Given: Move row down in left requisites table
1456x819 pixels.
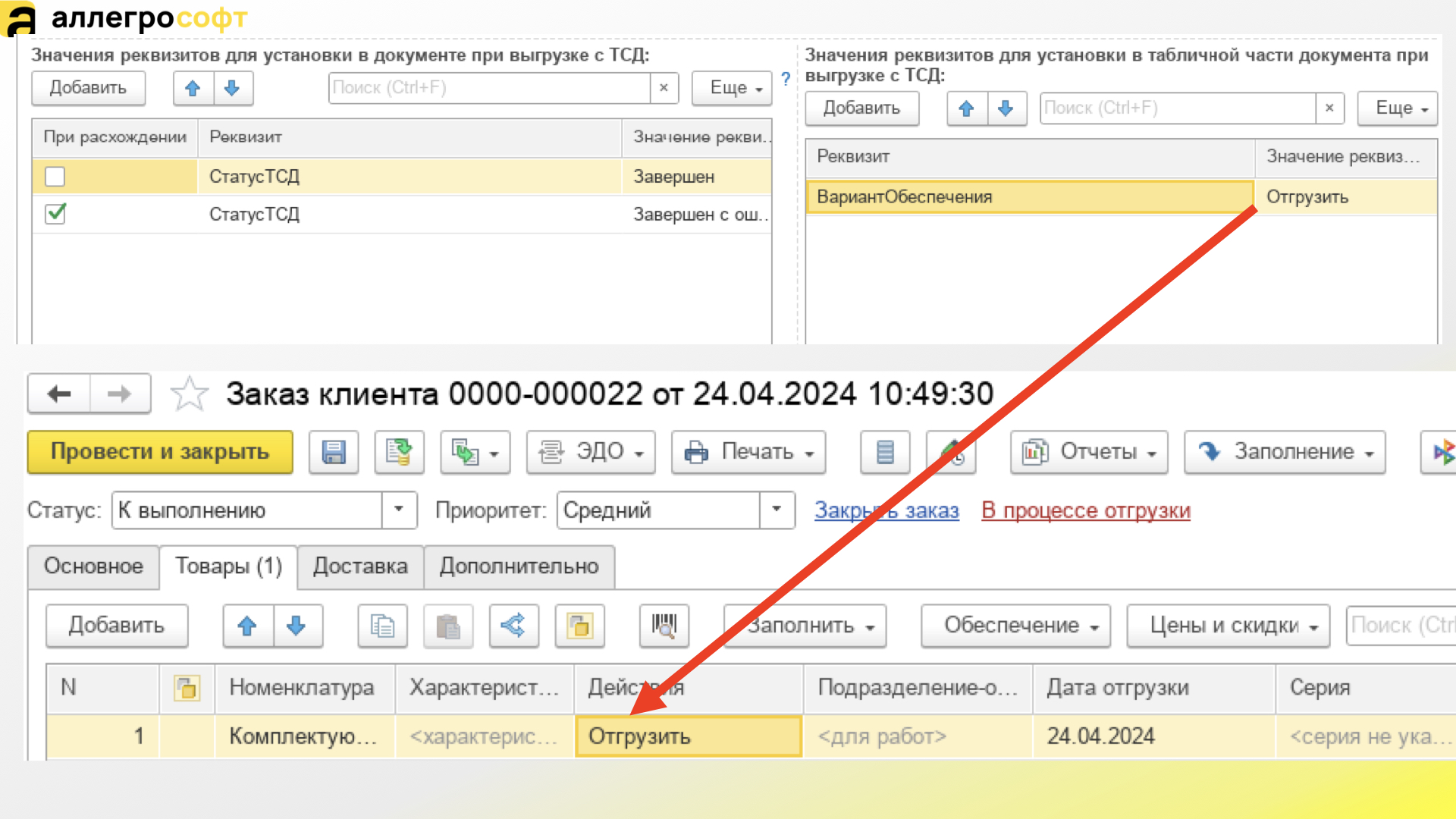Looking at the screenshot, I should [x=233, y=88].
